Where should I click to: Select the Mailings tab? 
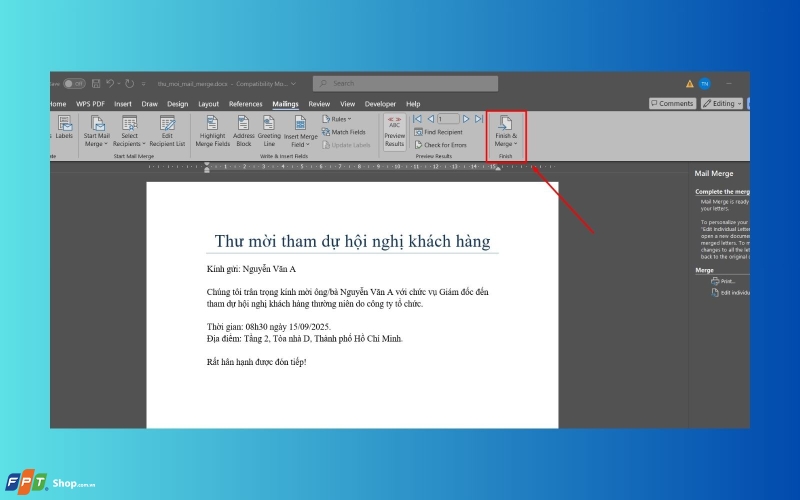[x=285, y=104]
